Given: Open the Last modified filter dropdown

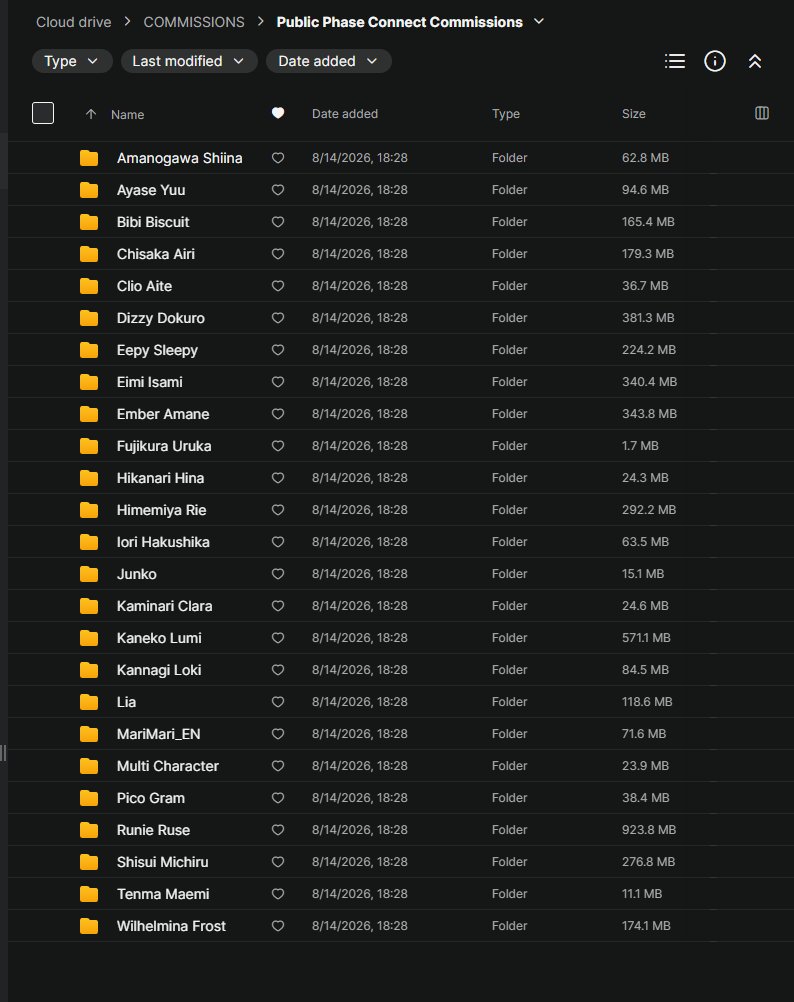Looking at the screenshot, I should (x=189, y=61).
